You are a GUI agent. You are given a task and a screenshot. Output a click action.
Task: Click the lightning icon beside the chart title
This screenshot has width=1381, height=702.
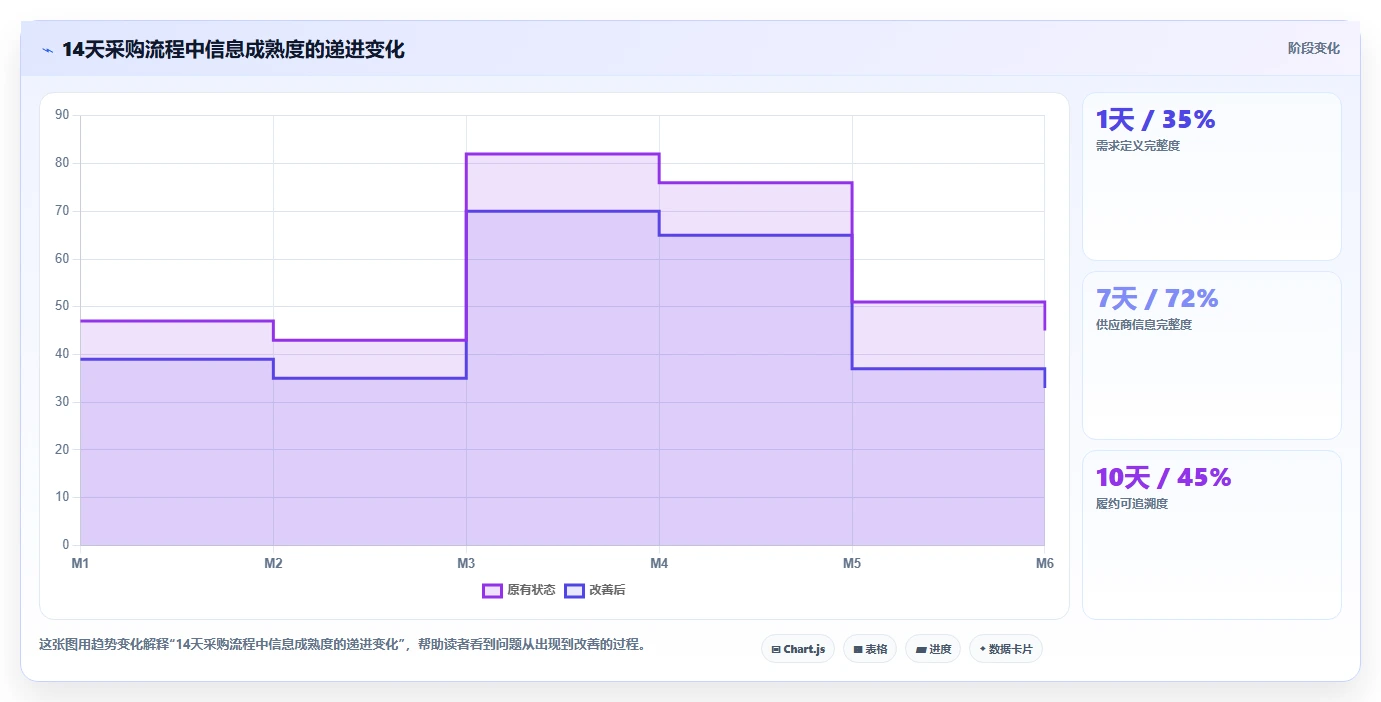click(47, 50)
